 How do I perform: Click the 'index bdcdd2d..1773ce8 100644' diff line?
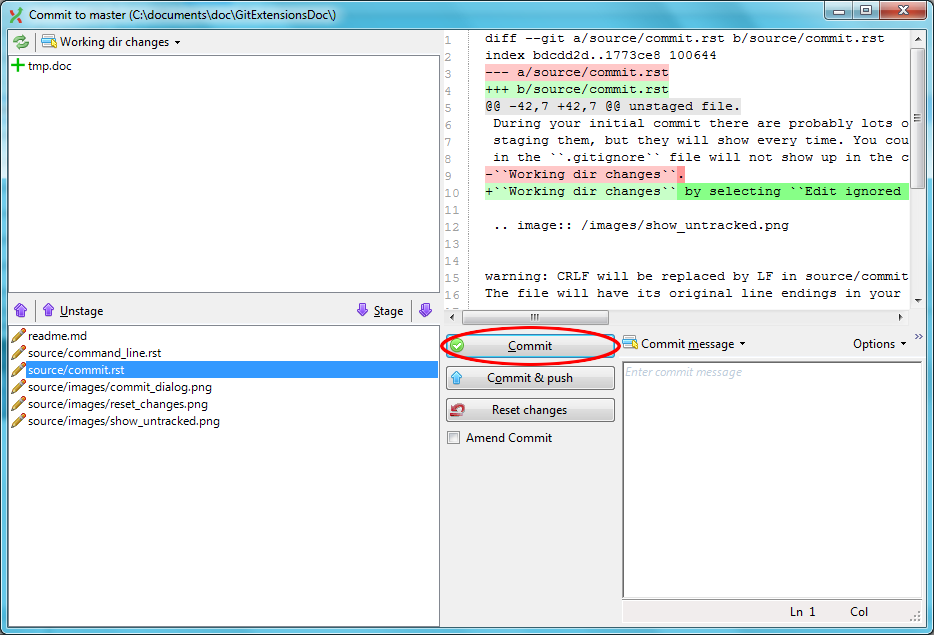coord(600,55)
